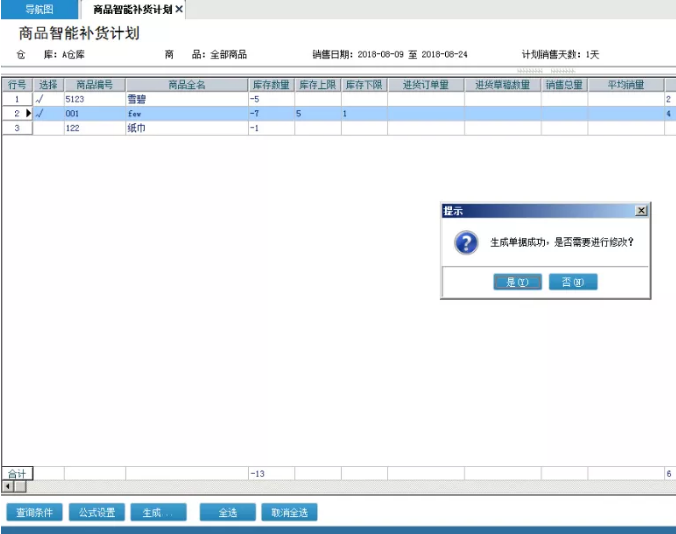
Task: Select stock quantity cell -5
Action: (271, 99)
